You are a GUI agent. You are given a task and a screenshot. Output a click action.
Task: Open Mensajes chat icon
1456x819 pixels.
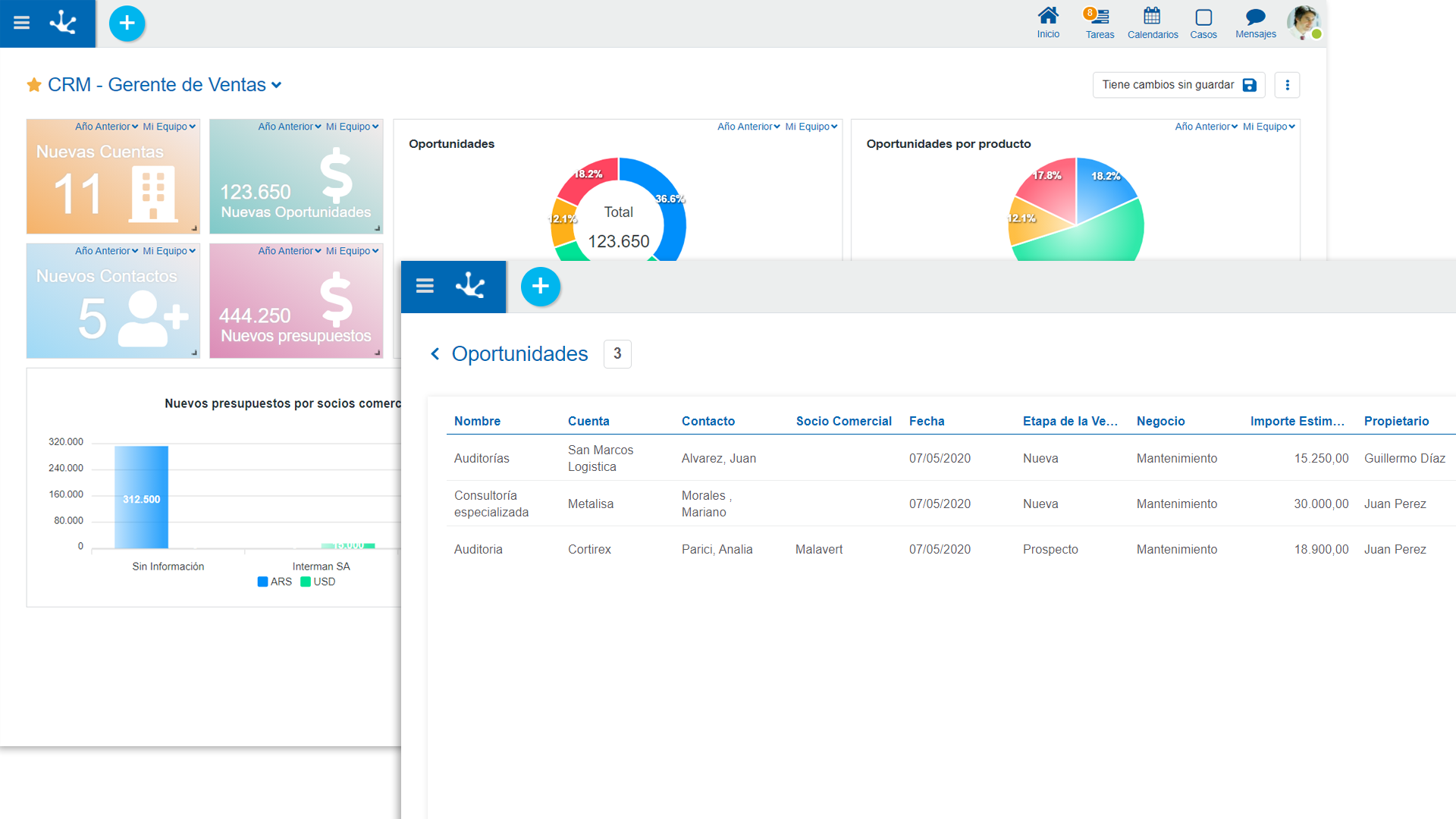(1256, 23)
